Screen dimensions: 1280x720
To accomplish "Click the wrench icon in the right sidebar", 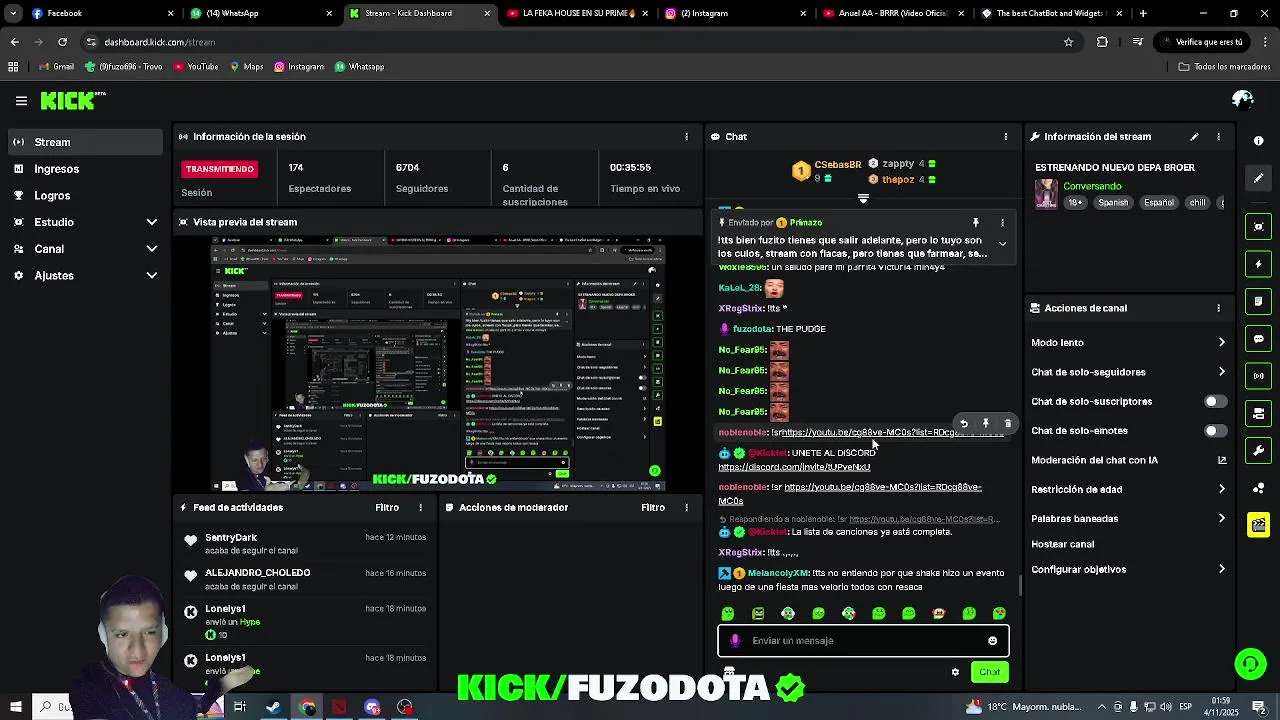I will 1259,451.
